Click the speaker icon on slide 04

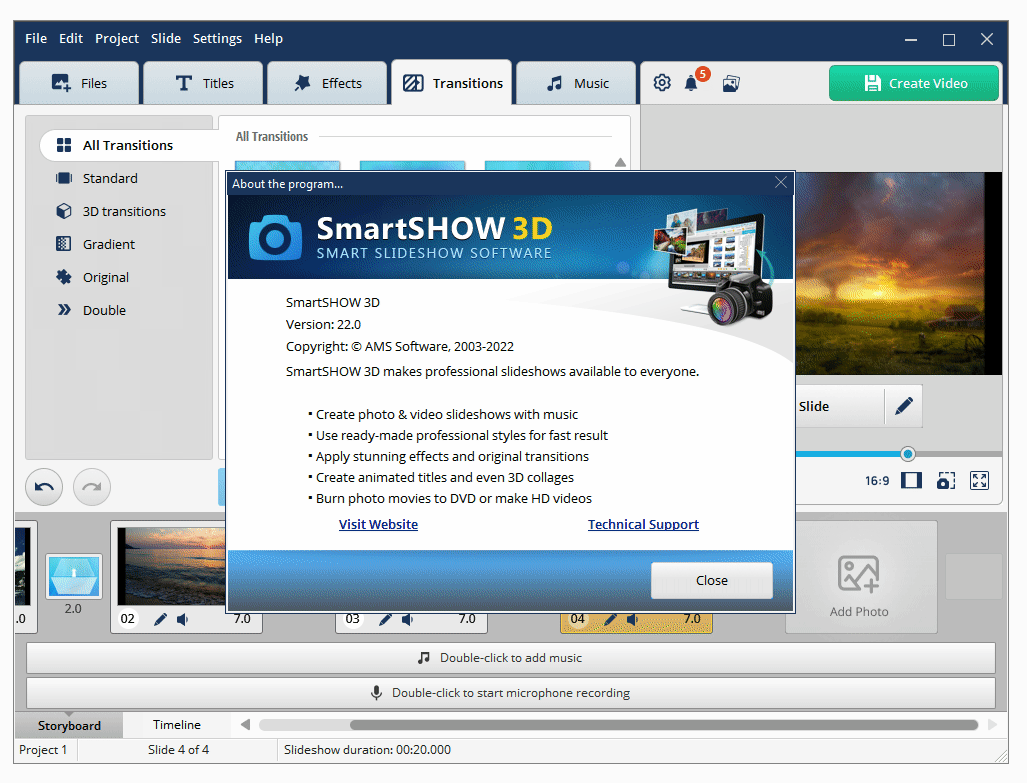click(632, 619)
